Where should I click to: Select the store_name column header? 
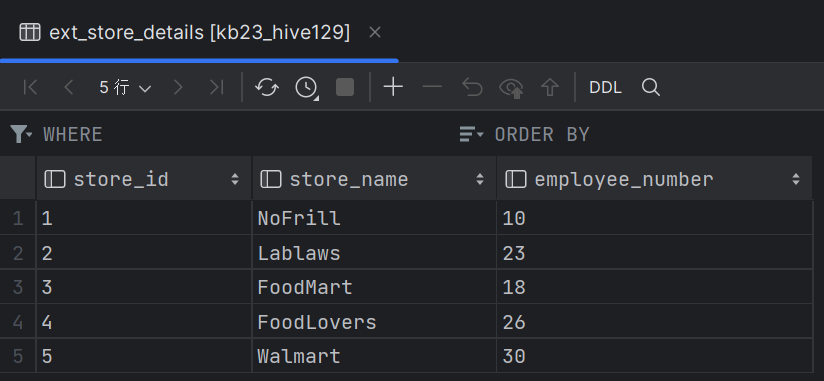pyautogui.click(x=374, y=179)
